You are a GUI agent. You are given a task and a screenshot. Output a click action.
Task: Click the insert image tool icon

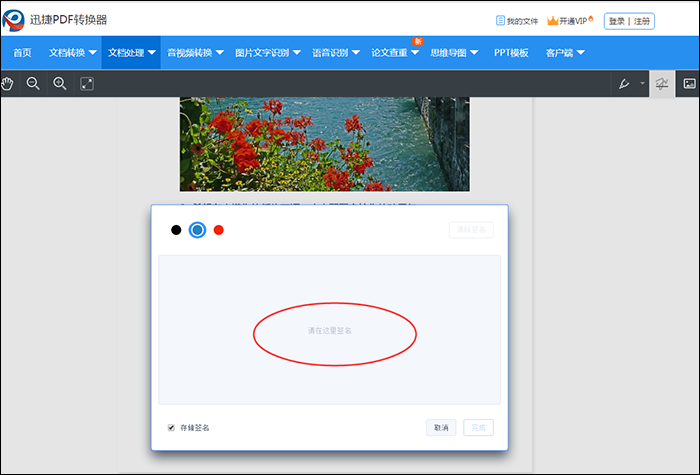coord(689,83)
